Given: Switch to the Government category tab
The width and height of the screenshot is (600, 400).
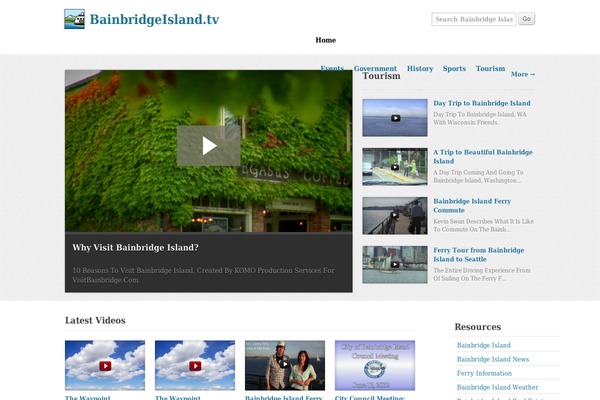Looking at the screenshot, I should tap(375, 69).
